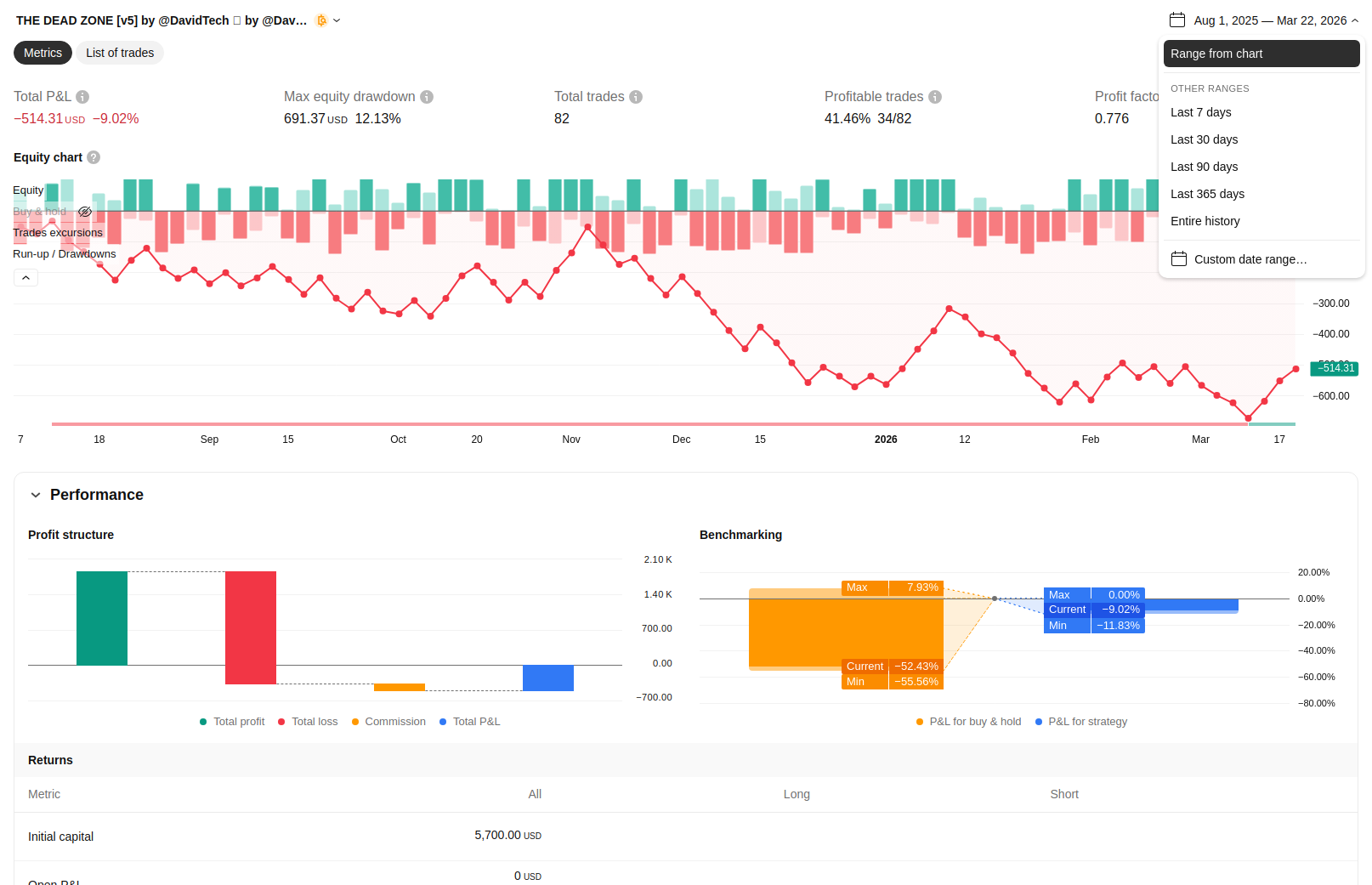Toggle the Run-up / Drawdowns series
Image resolution: width=1372 pixels, height=885 pixels.
pyautogui.click(x=65, y=254)
